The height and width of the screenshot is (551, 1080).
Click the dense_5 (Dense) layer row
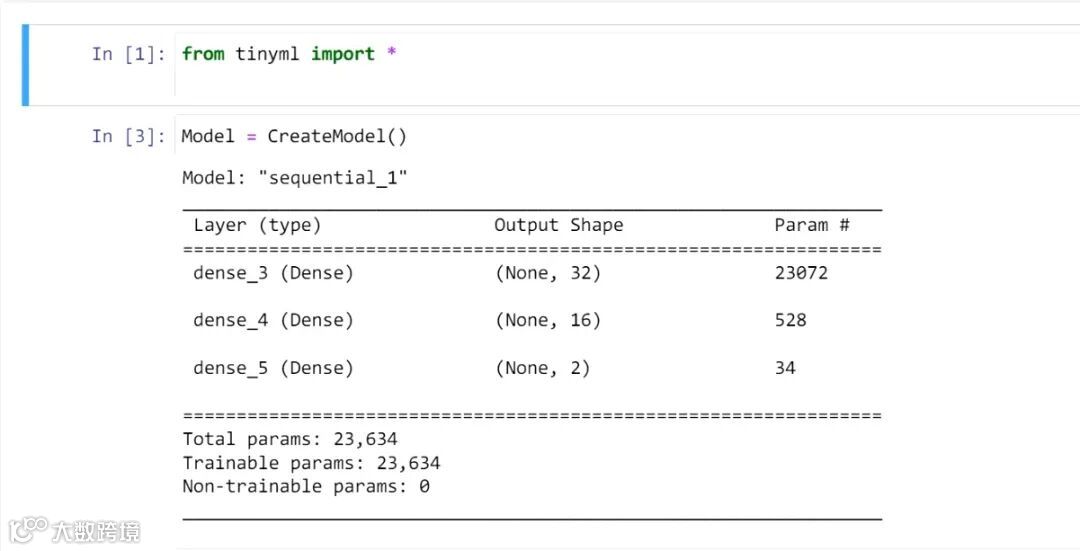click(x=273, y=368)
